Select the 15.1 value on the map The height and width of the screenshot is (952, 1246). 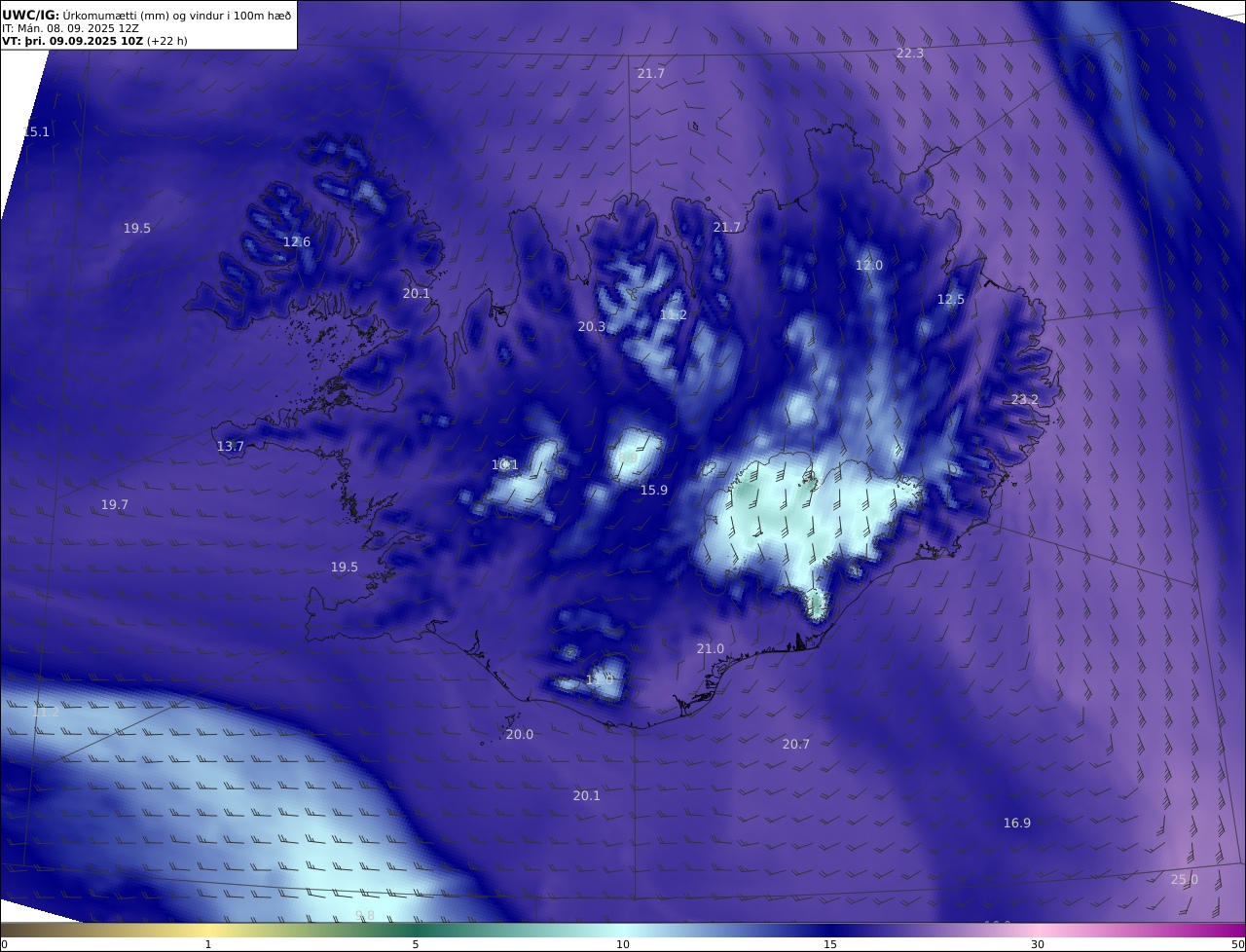(x=36, y=131)
